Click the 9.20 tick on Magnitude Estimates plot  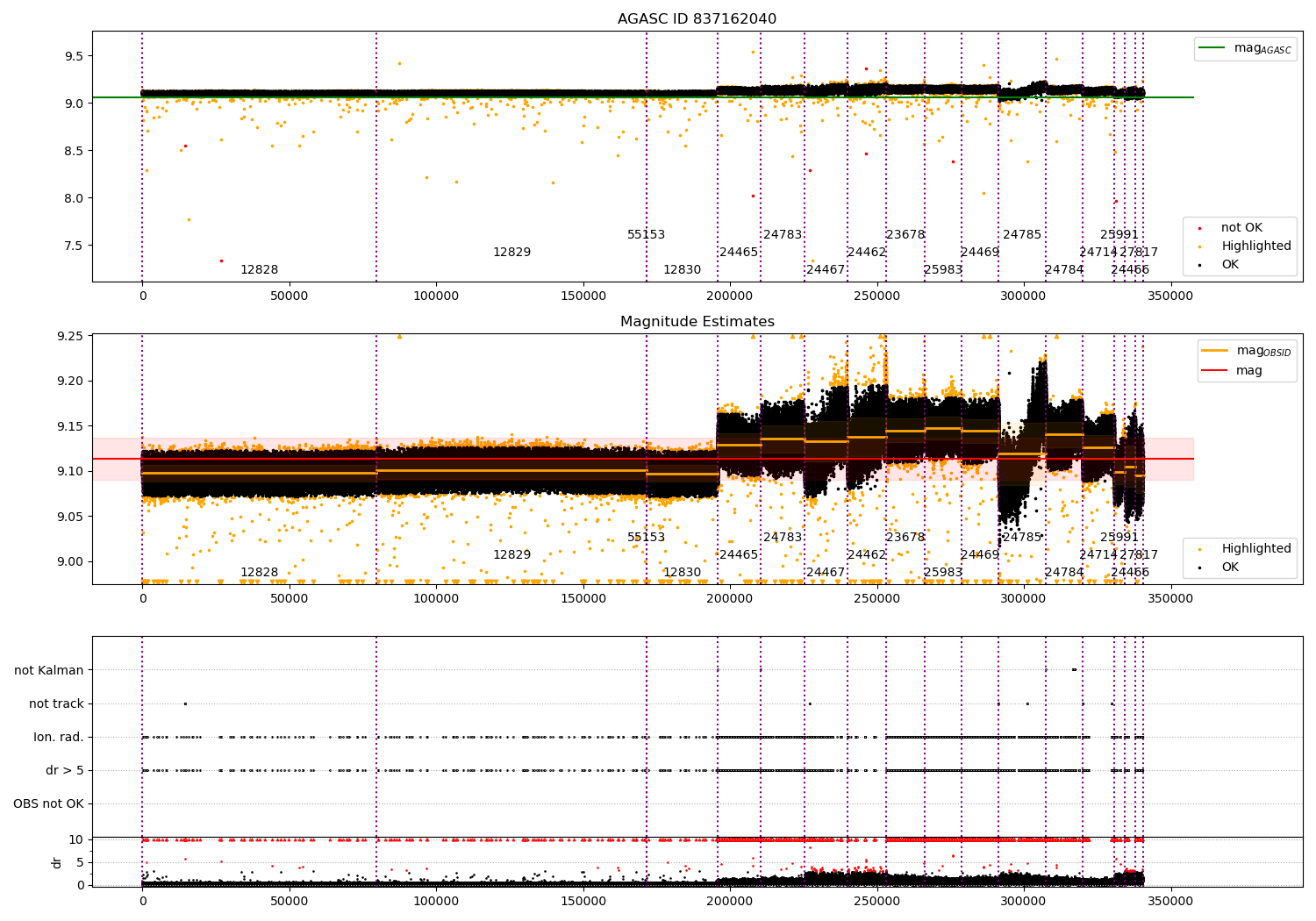[x=70, y=382]
